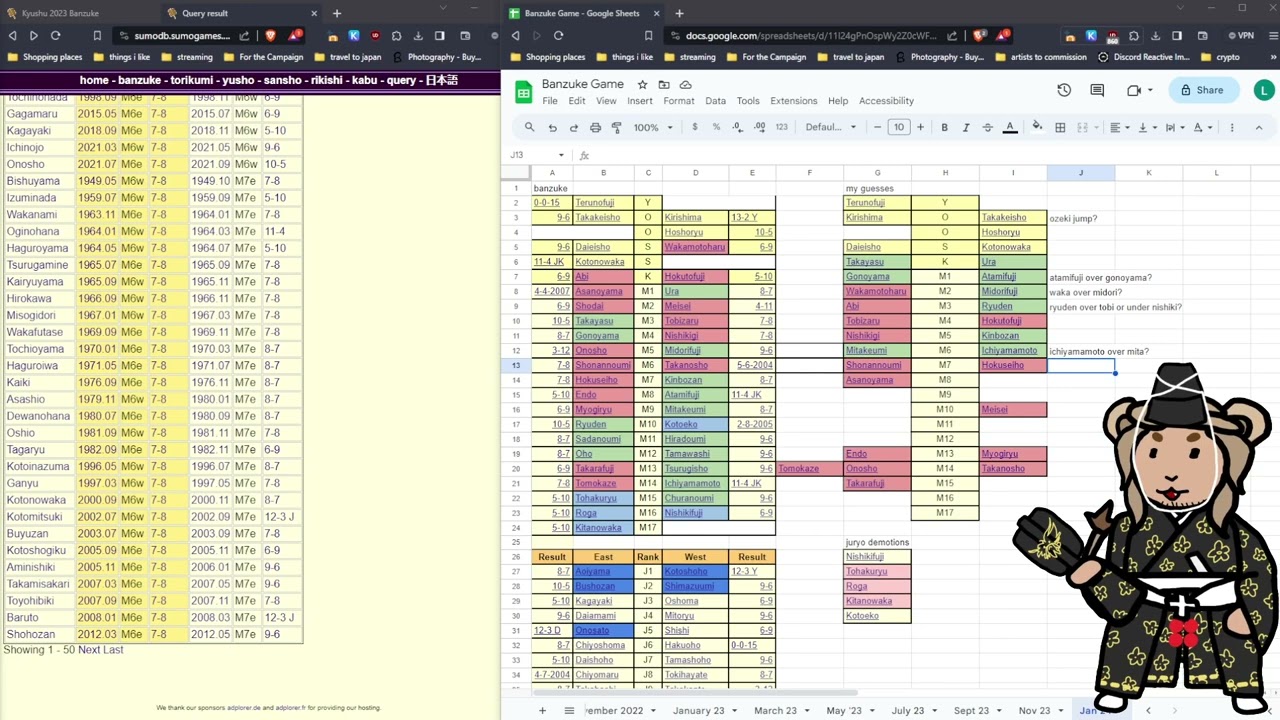This screenshot has width=1280, height=720.
Task: Check cloud document status icon
Action: (x=686, y=85)
